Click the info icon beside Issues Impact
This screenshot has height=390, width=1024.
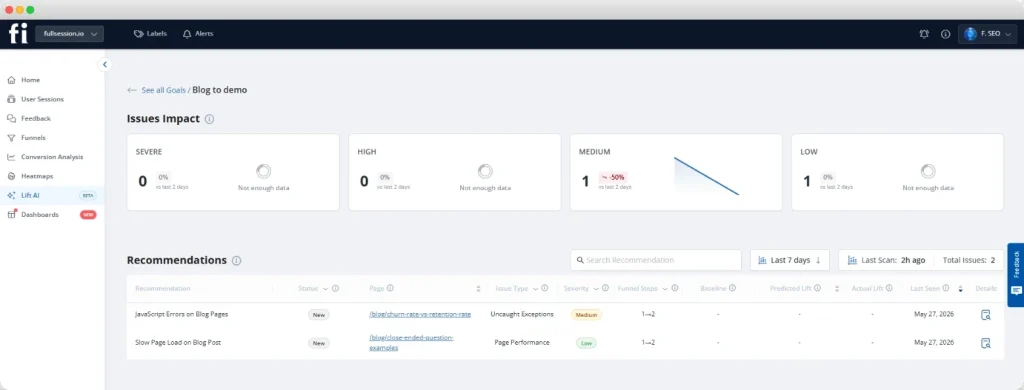click(210, 120)
